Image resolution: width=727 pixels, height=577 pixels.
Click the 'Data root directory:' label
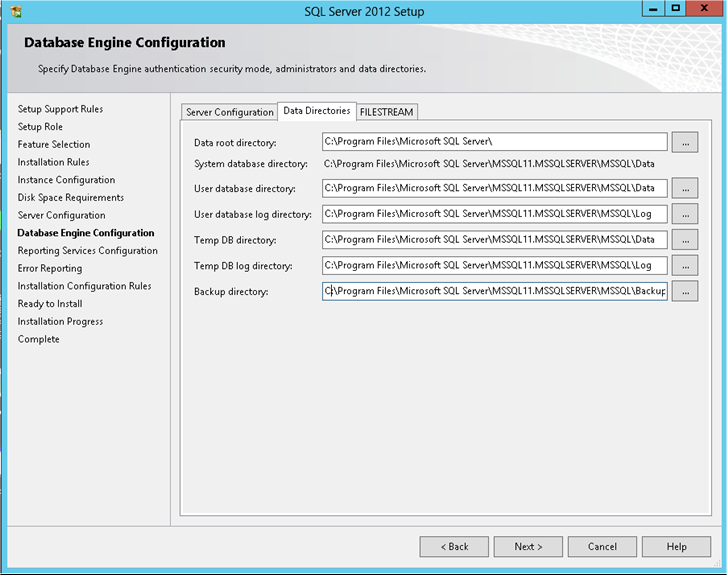click(x=235, y=143)
